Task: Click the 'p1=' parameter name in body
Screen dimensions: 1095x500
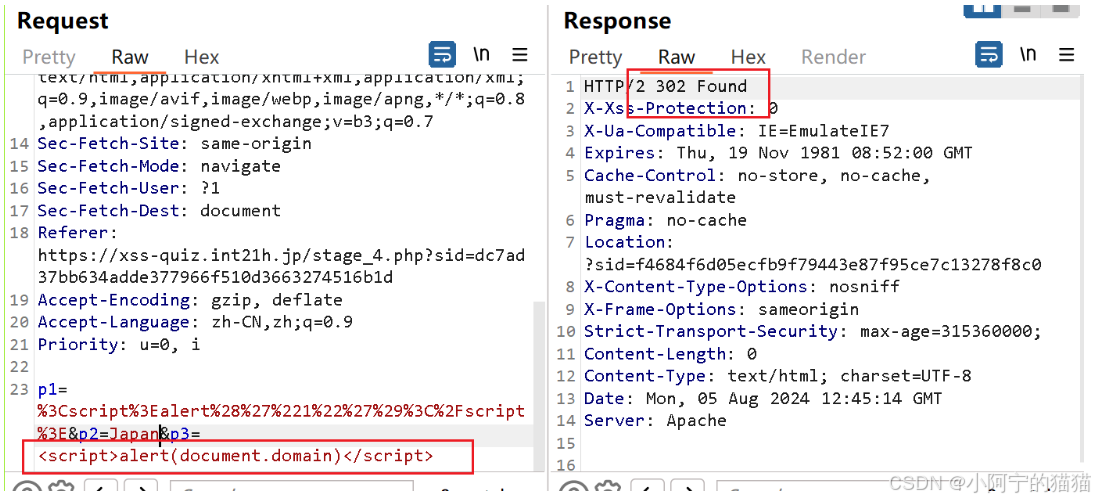Action: [53, 390]
